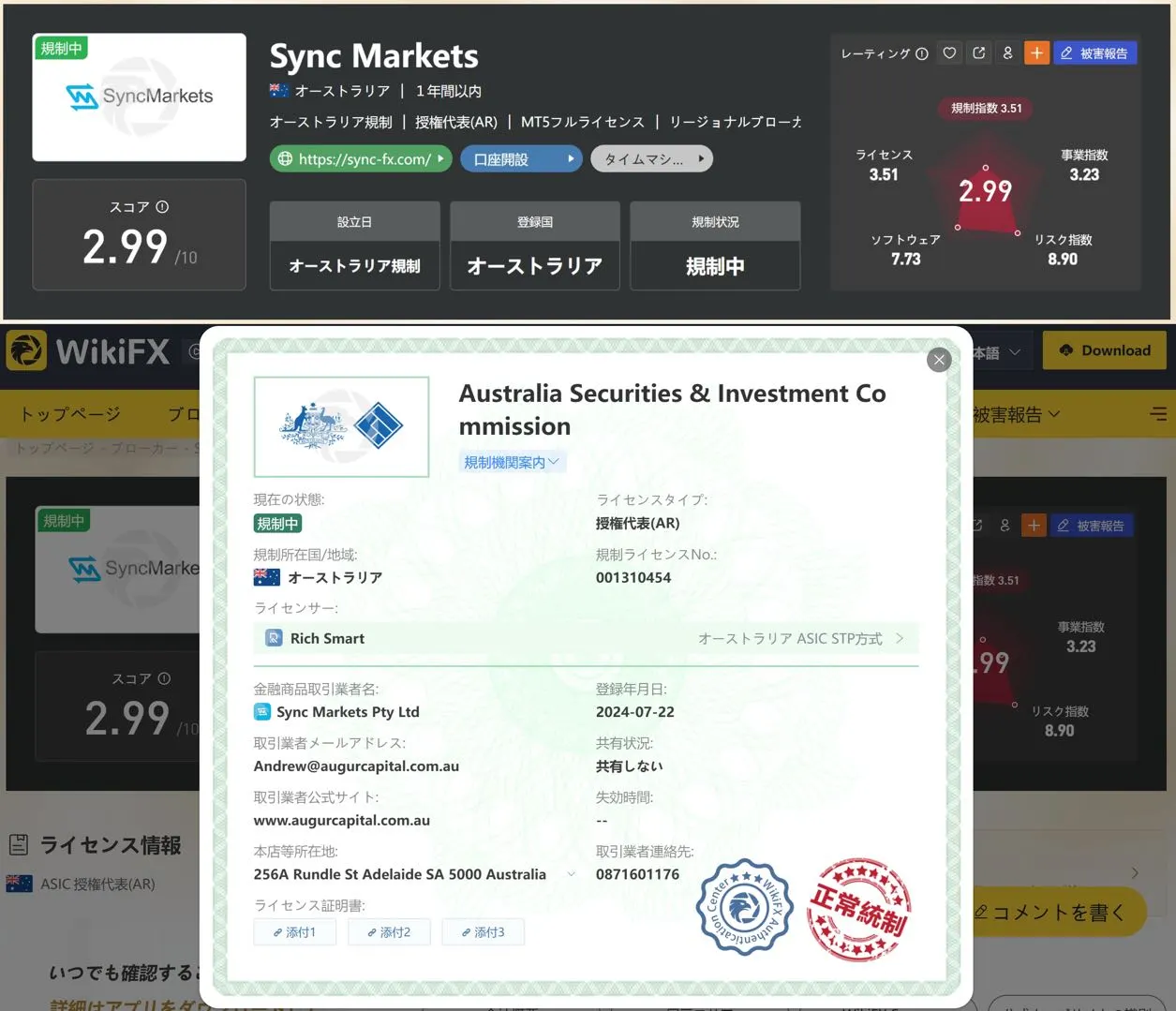Click the user icon in the top rating panel
This screenshot has height=1011, width=1176.
pos(1007,53)
